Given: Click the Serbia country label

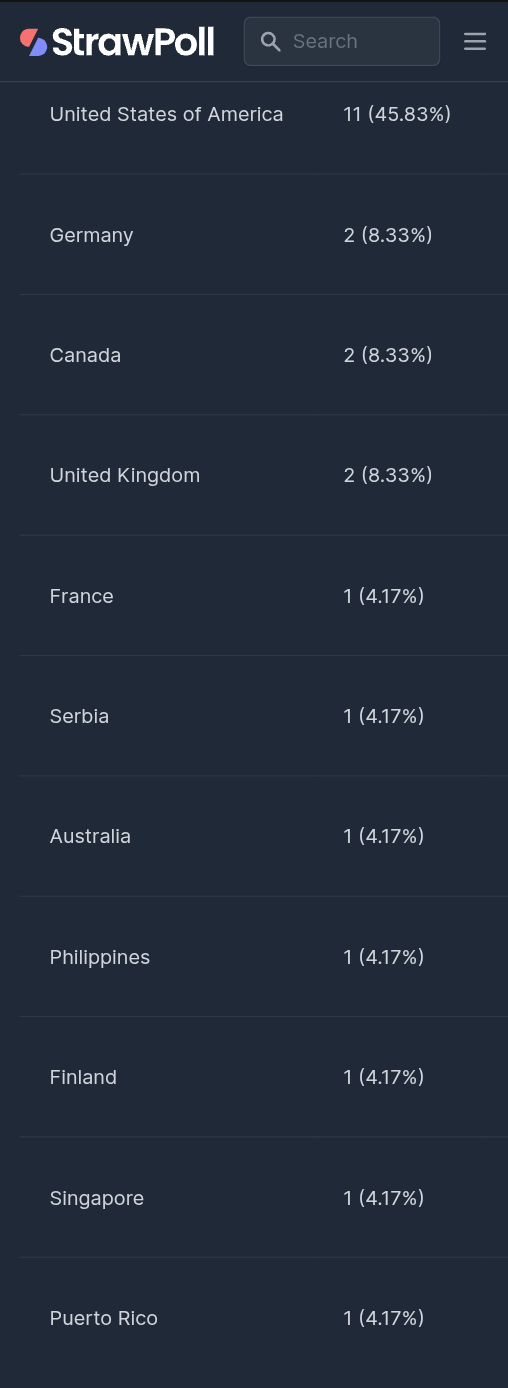Looking at the screenshot, I should tap(79, 716).
